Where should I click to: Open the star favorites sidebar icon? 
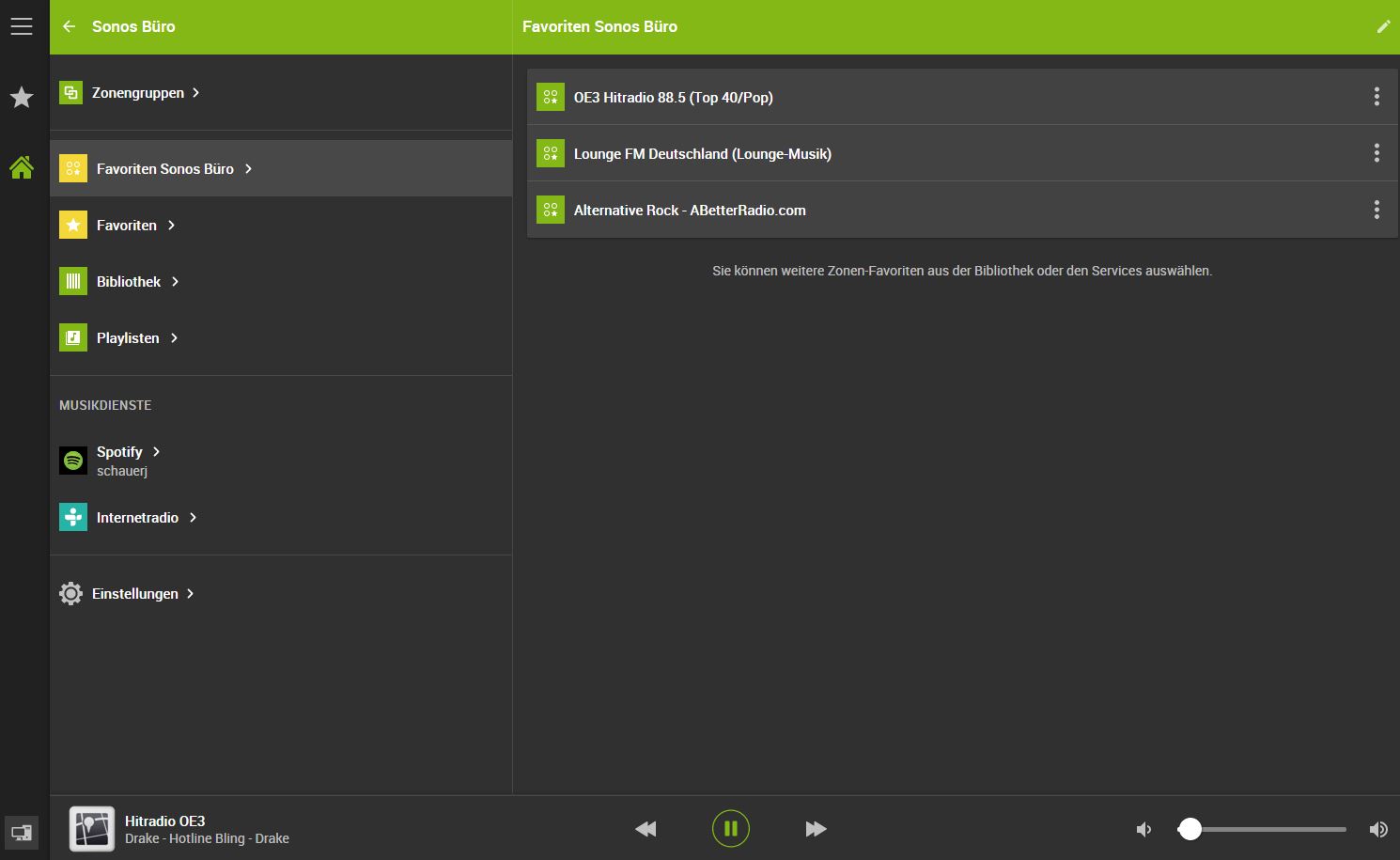tap(22, 97)
